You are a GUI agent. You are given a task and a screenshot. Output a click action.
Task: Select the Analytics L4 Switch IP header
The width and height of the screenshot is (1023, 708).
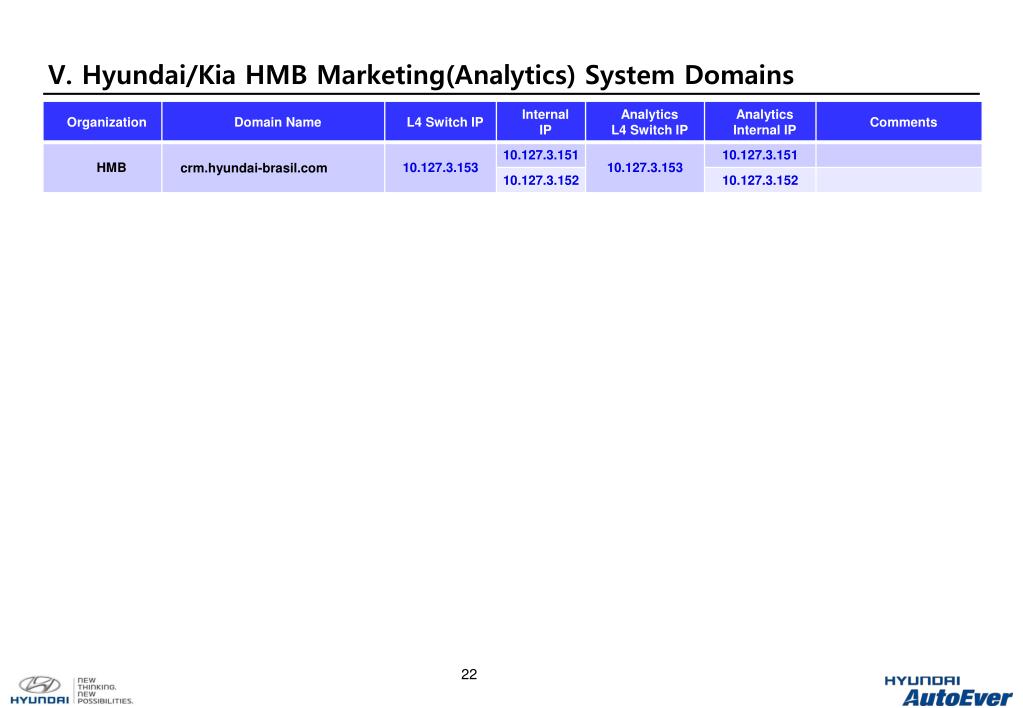coord(645,121)
